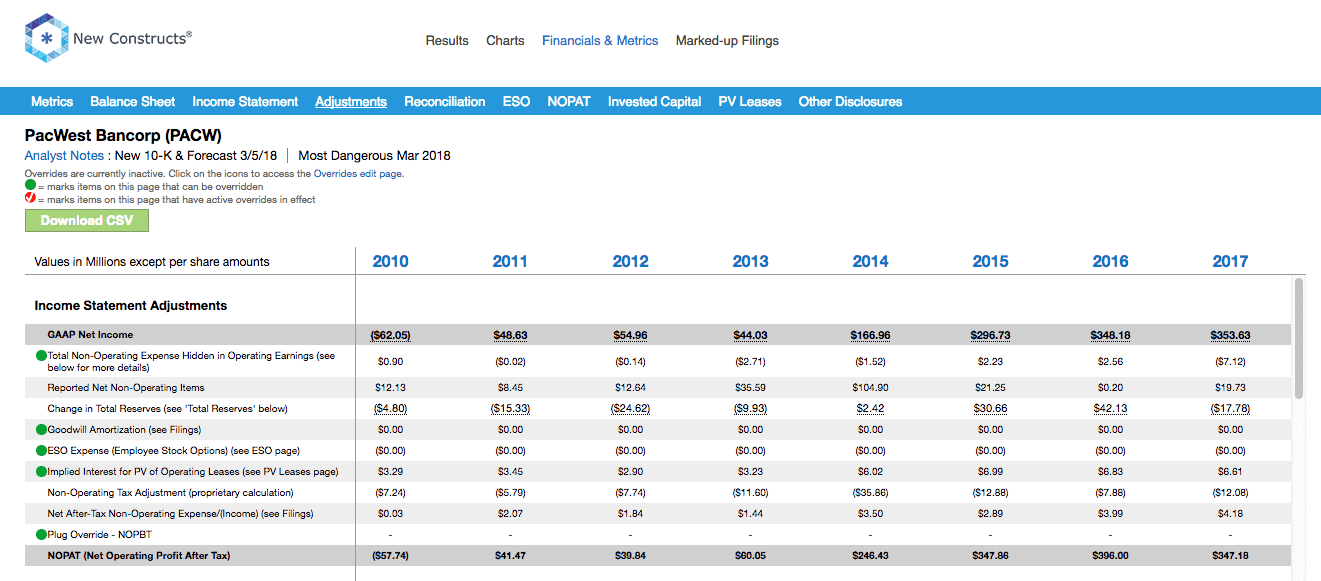Click green override dot beside Total Non-Operating Expense
Image resolution: width=1321 pixels, height=581 pixels.
(41, 355)
